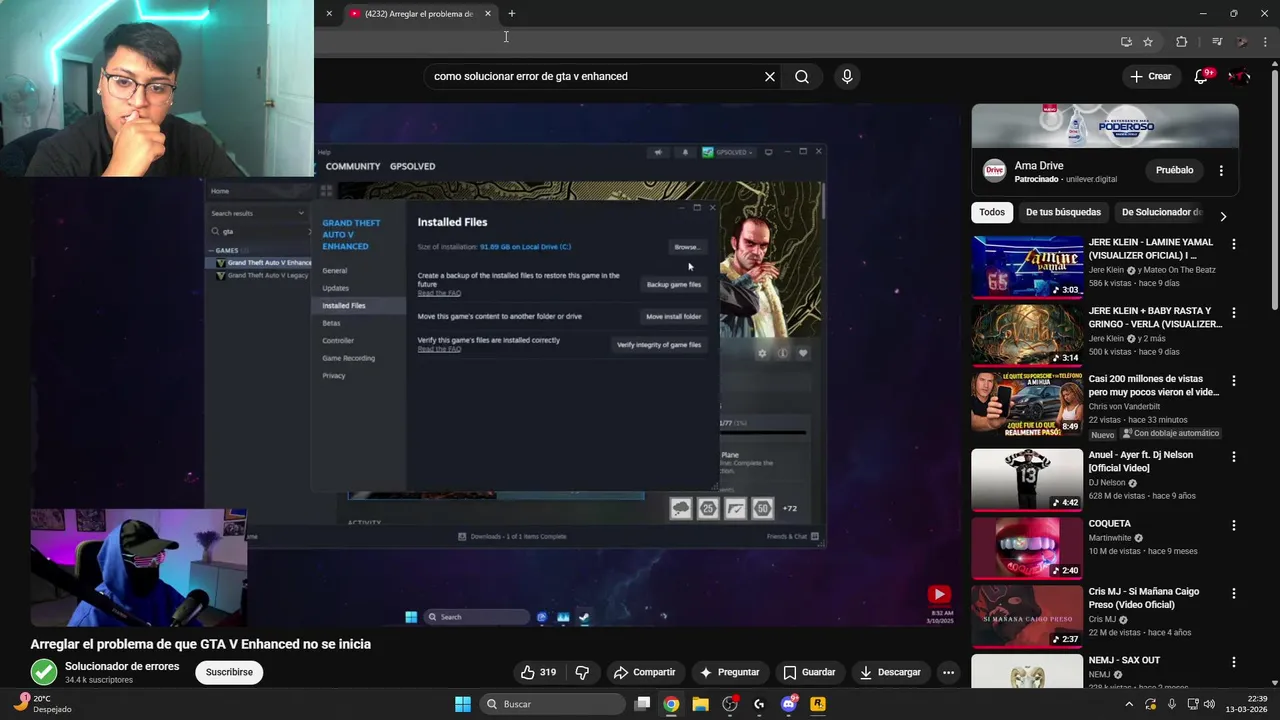Viewport: 1280px width, 720px height.
Task: Show hidden system tray icons
Action: click(x=1129, y=704)
